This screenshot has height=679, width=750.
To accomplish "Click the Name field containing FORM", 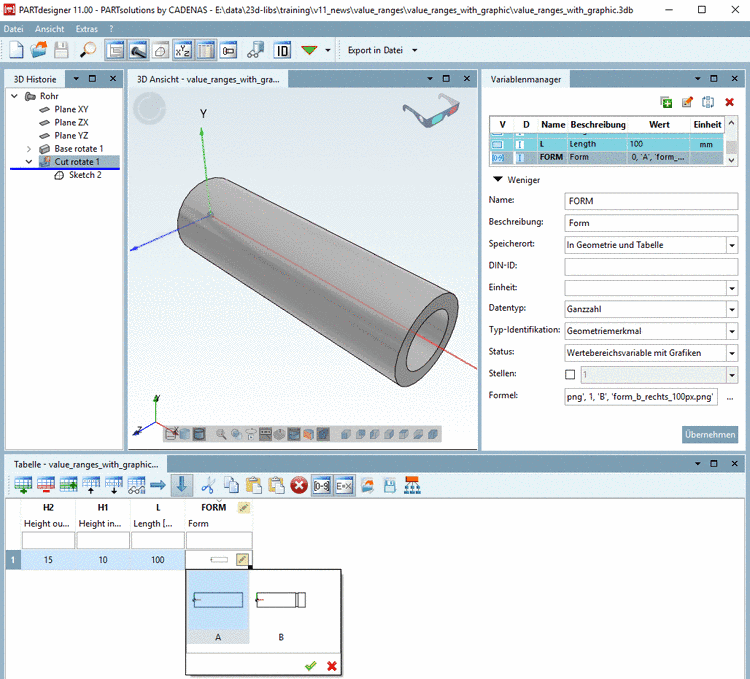I will (651, 201).
